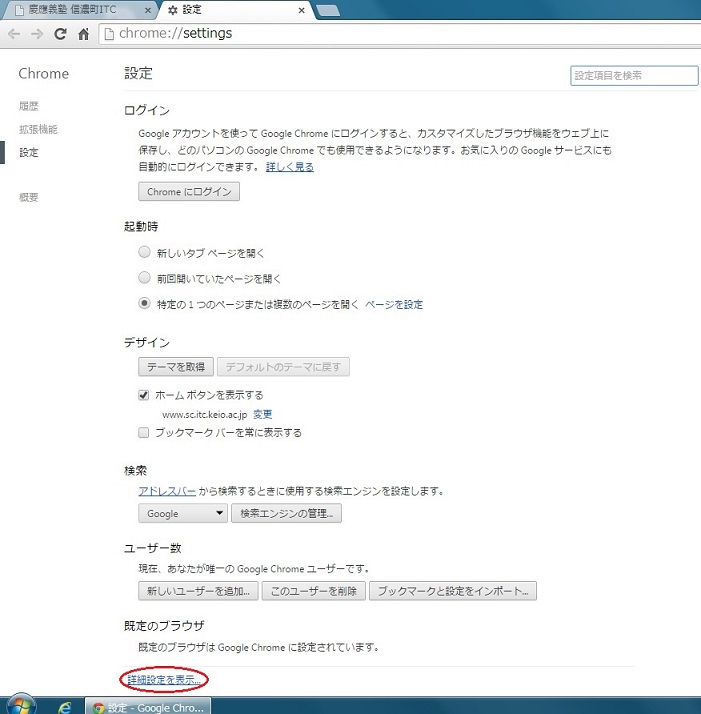Open 拡張機能 in the sidebar
The image size is (701, 714).
click(x=38, y=129)
